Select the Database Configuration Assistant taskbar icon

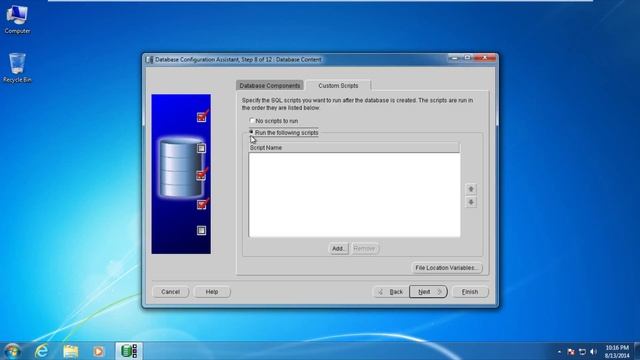(129, 351)
